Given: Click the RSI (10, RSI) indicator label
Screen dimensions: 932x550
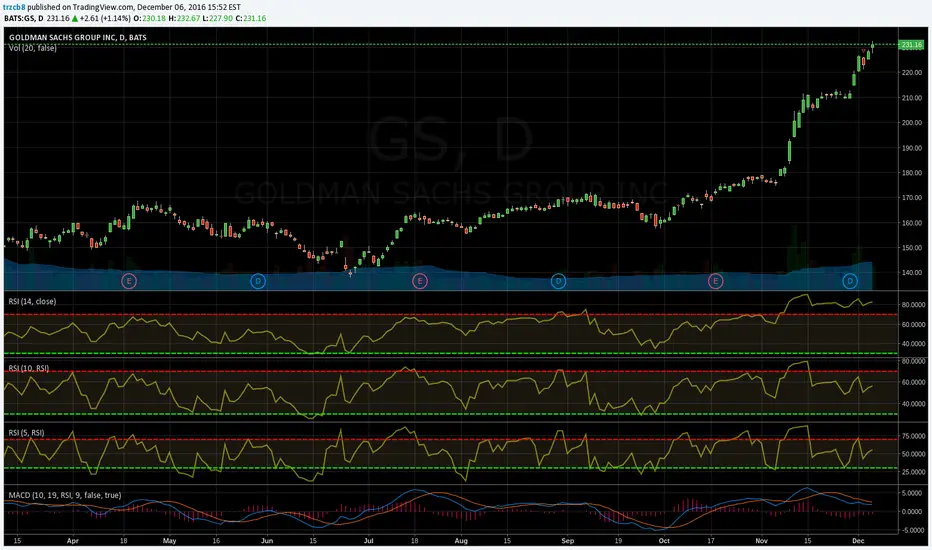Looking at the screenshot, I should [29, 368].
